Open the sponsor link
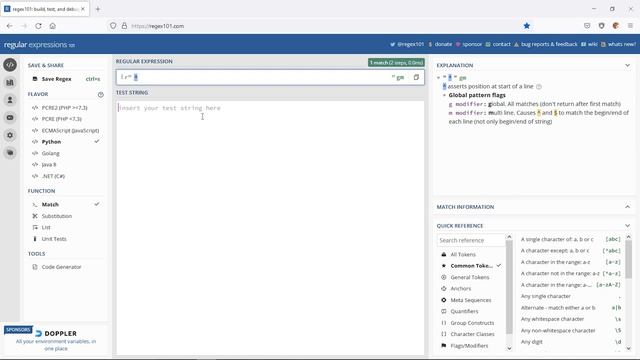The height and width of the screenshot is (360, 640). point(469,44)
